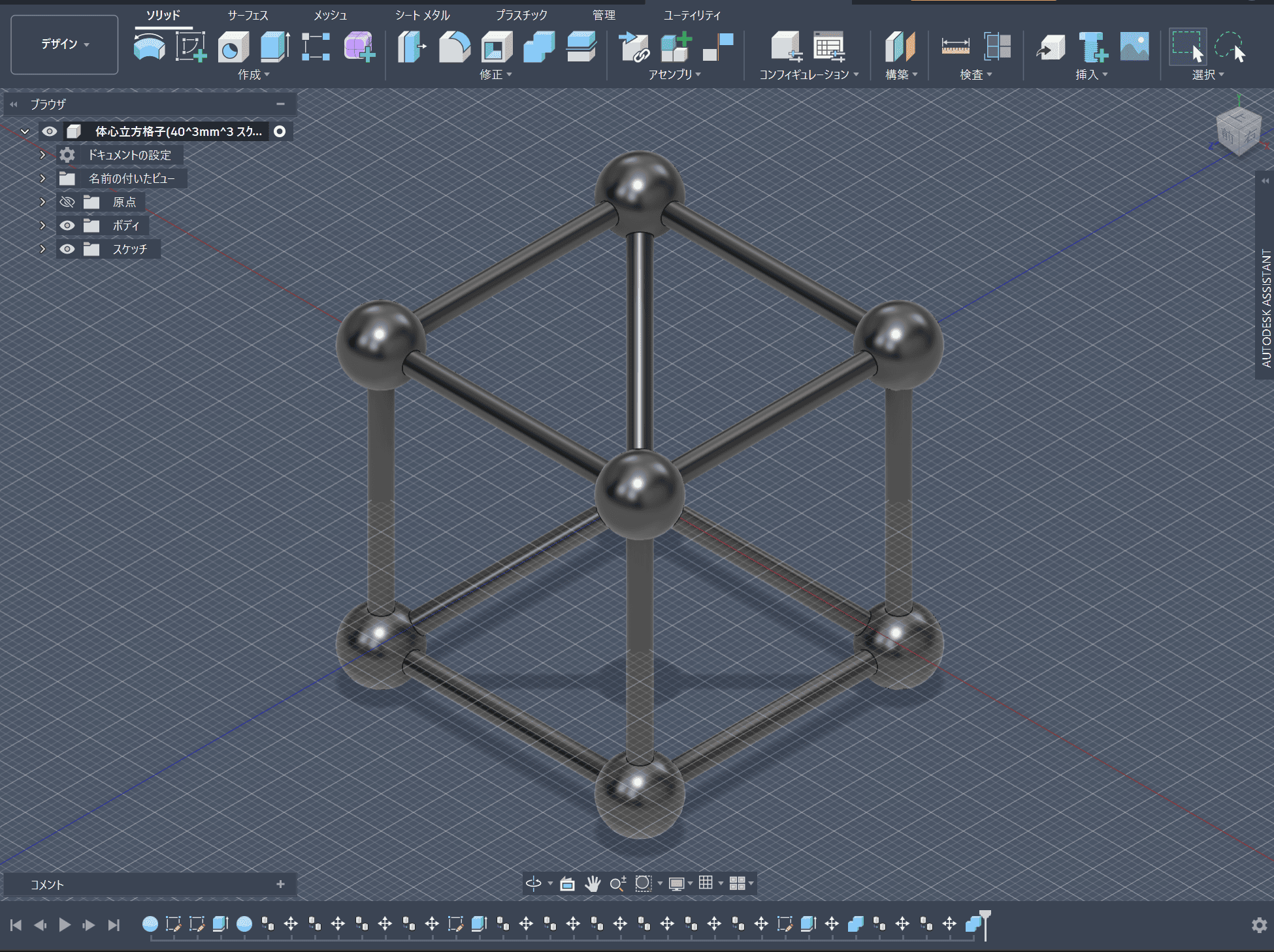Open the Measure tool under Inspect
This screenshot has width=1274, height=952.
coord(955,47)
